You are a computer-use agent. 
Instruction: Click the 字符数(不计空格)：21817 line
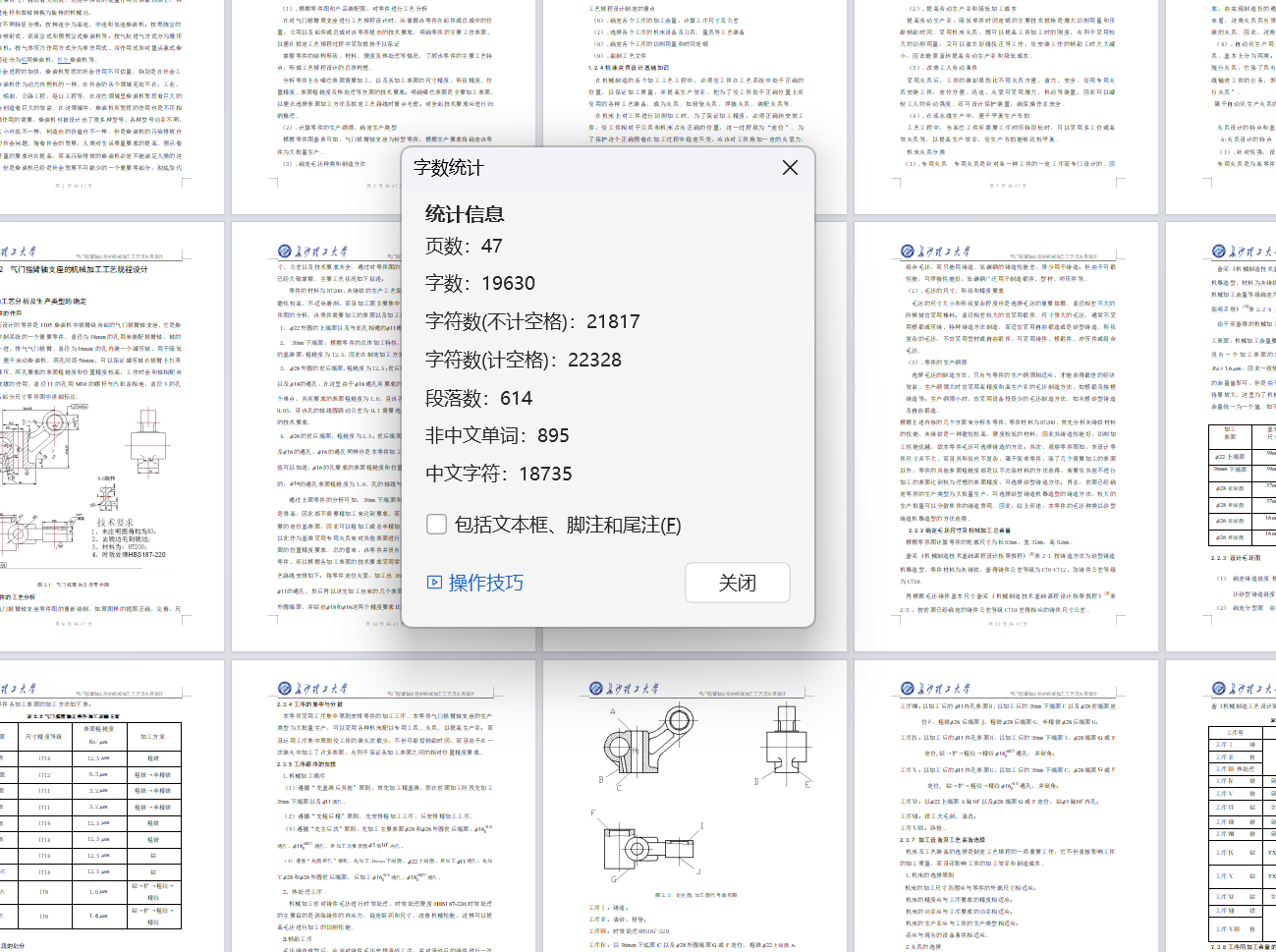[x=532, y=321]
